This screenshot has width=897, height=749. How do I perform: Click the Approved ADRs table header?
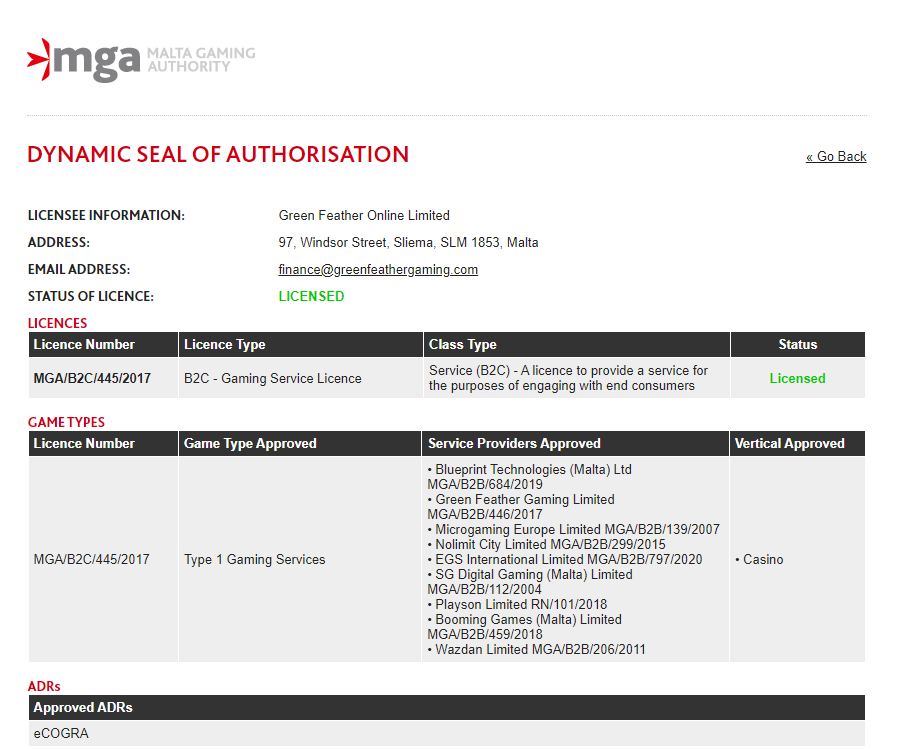(447, 707)
